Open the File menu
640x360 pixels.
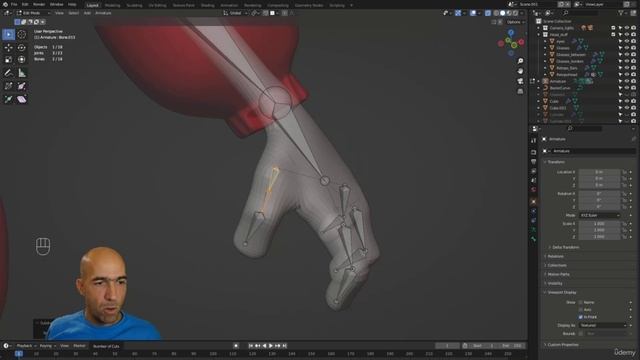pyautogui.click(x=14, y=4)
